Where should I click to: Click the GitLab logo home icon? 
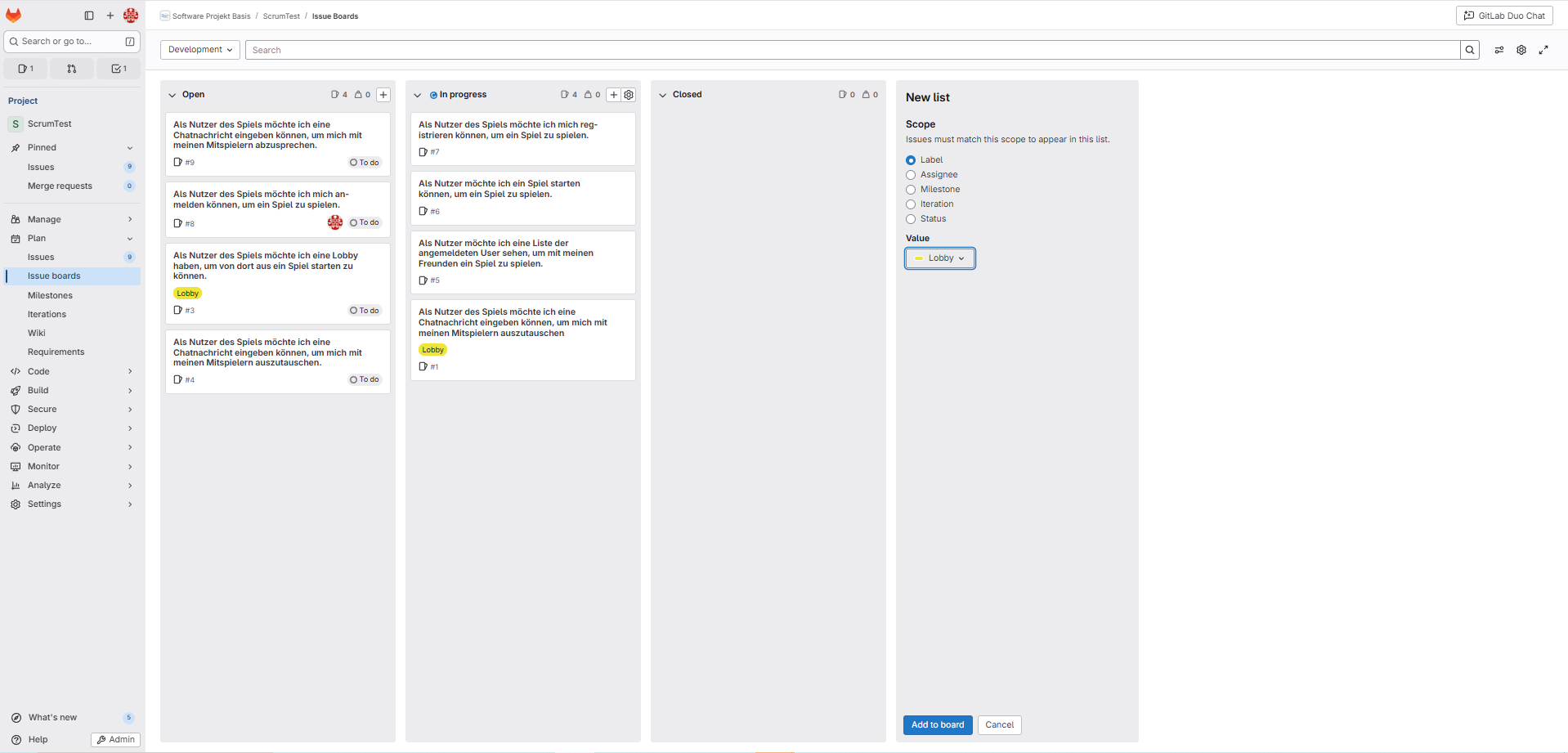(x=14, y=16)
